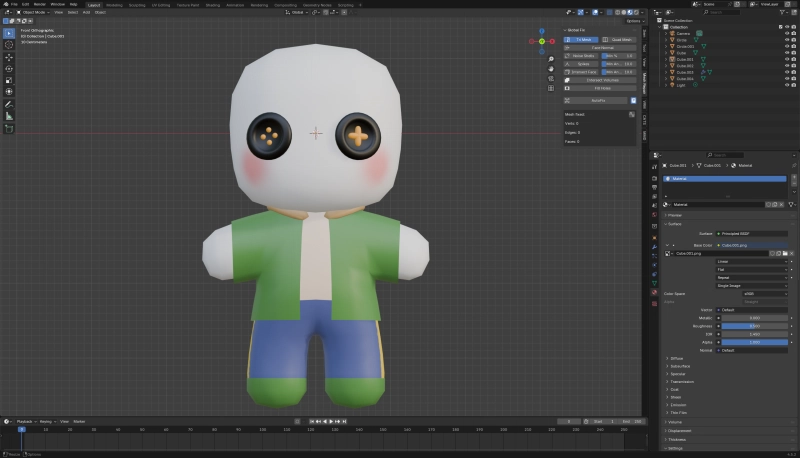Select the Move tool in the toolbar
The width and height of the screenshot is (800, 458).
point(9,56)
